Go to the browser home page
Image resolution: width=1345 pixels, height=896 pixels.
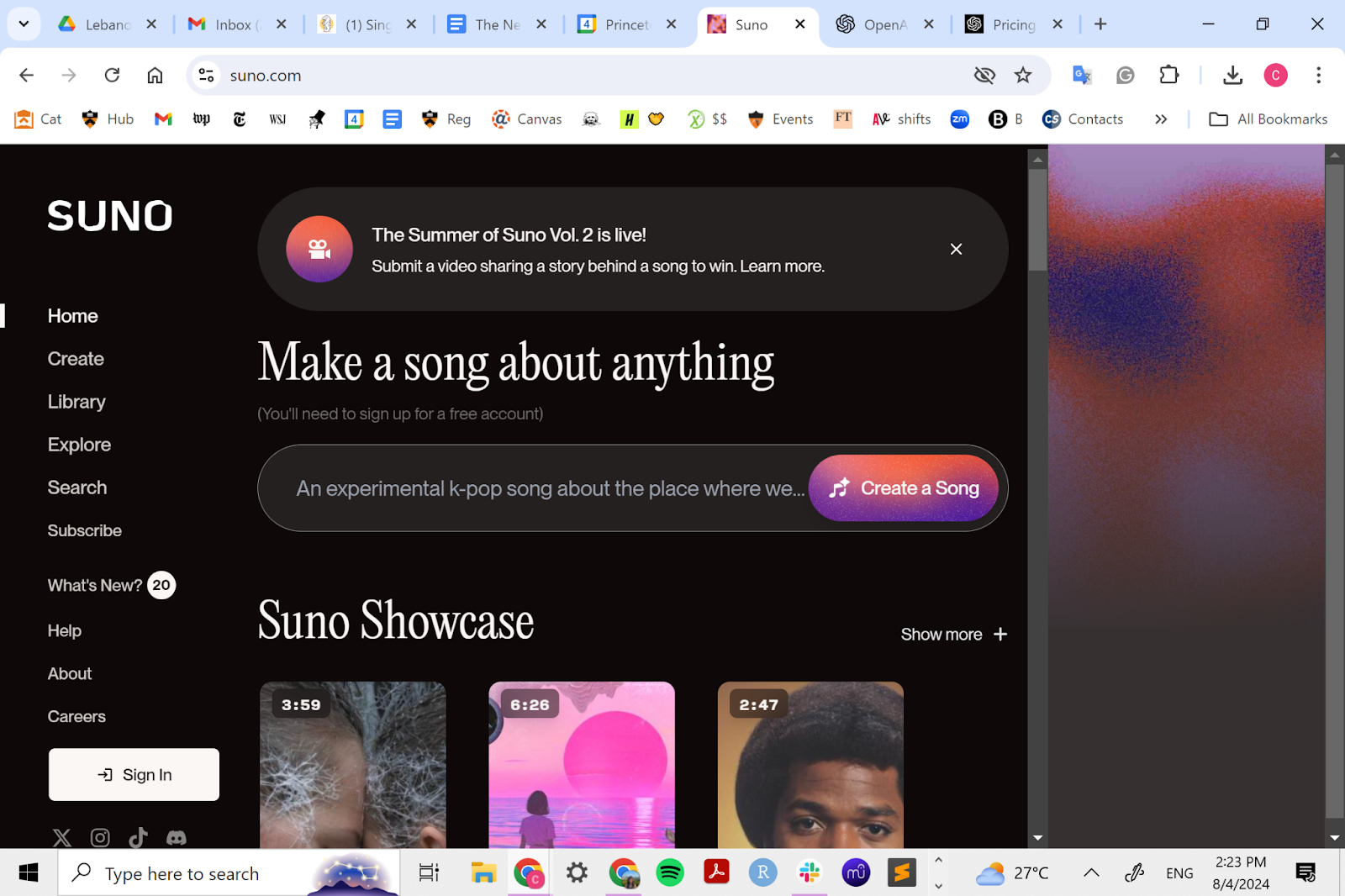coord(155,76)
